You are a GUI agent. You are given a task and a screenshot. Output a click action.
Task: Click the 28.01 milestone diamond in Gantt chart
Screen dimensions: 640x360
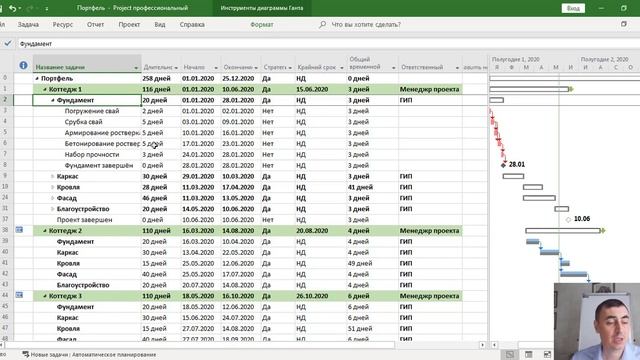pos(503,165)
